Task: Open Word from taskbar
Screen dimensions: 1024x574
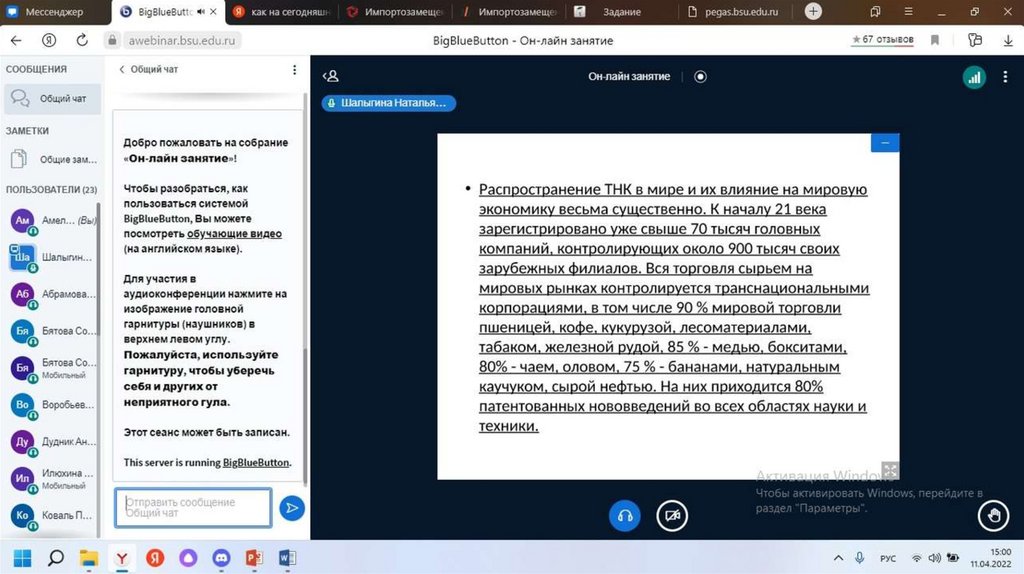Action: (x=287, y=558)
